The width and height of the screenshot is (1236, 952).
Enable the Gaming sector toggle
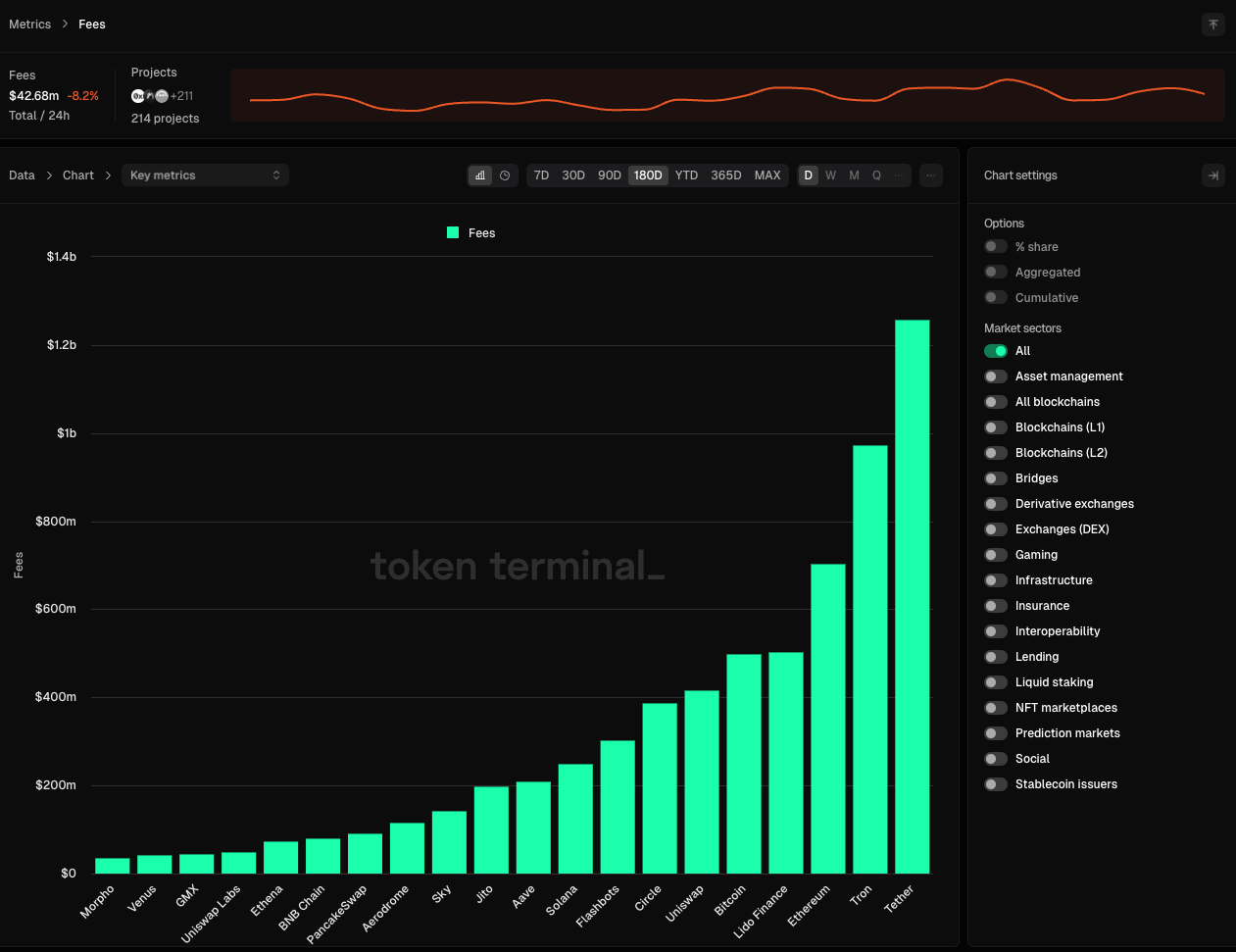996,555
